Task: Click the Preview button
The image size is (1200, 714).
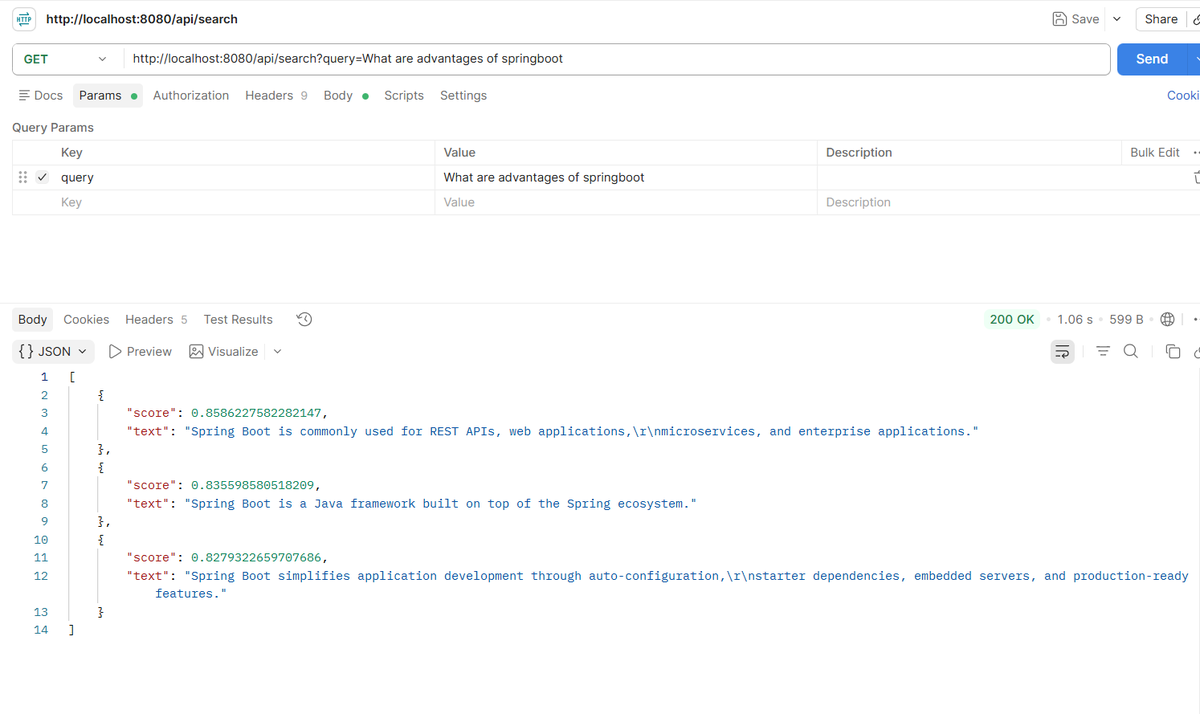Action: (x=140, y=351)
